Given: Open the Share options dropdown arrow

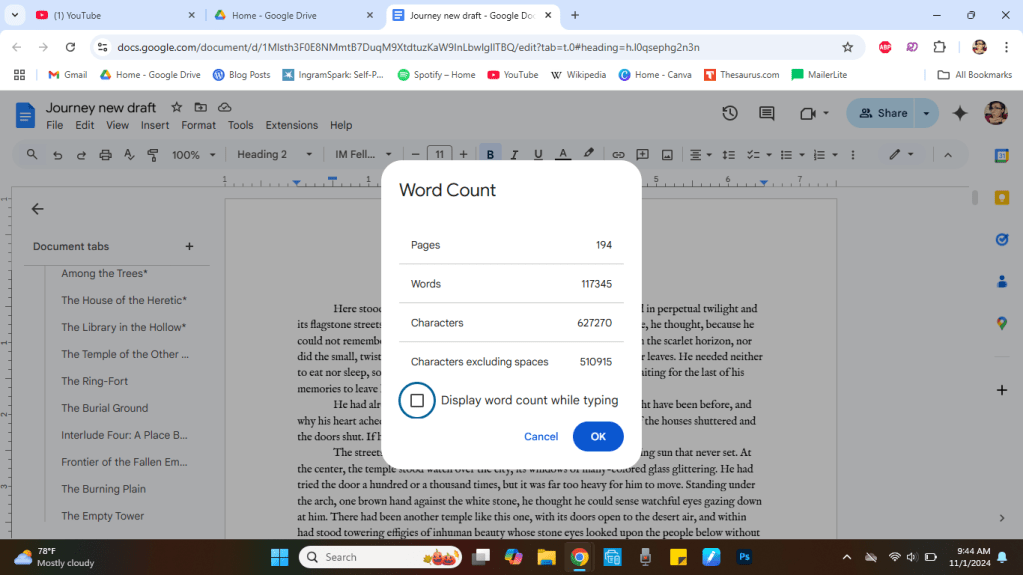Looking at the screenshot, I should [x=927, y=113].
